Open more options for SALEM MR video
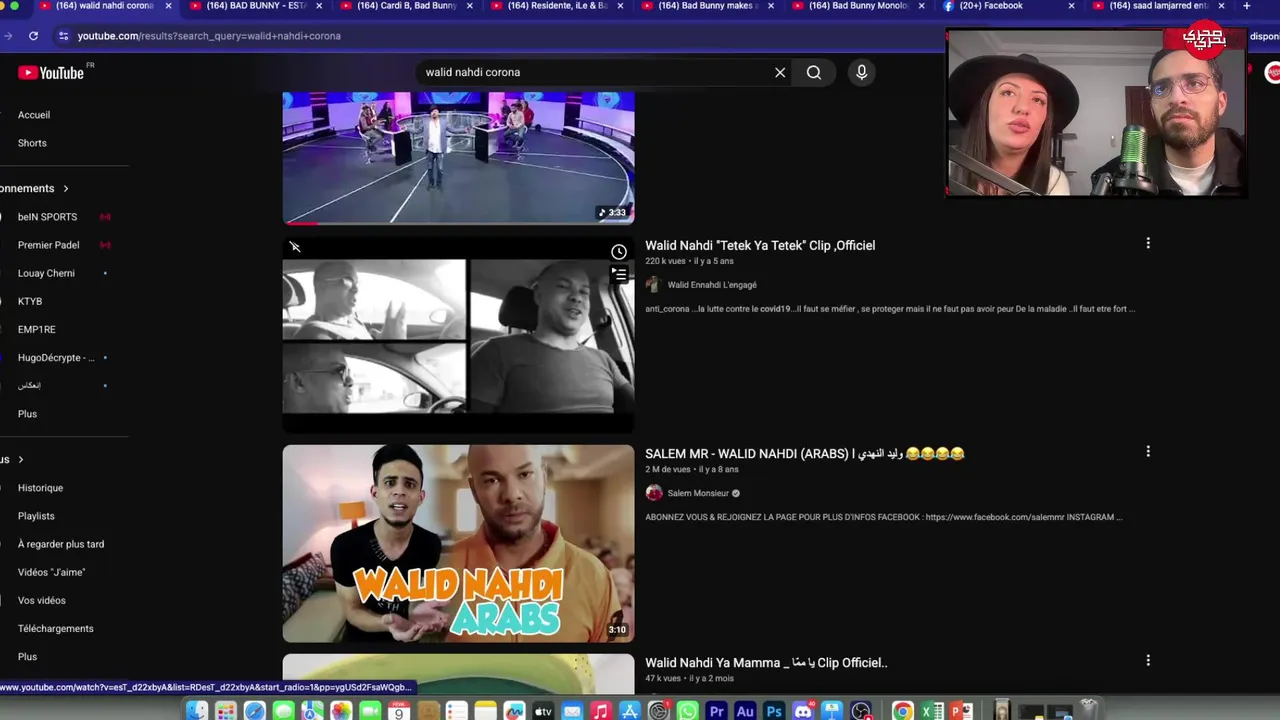Image resolution: width=1280 pixels, height=720 pixels. coord(1148,452)
